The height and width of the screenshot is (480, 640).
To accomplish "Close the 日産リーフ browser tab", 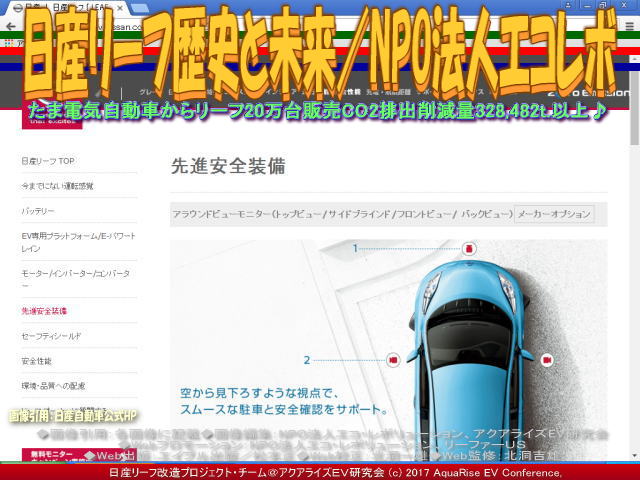I will coord(120,8).
